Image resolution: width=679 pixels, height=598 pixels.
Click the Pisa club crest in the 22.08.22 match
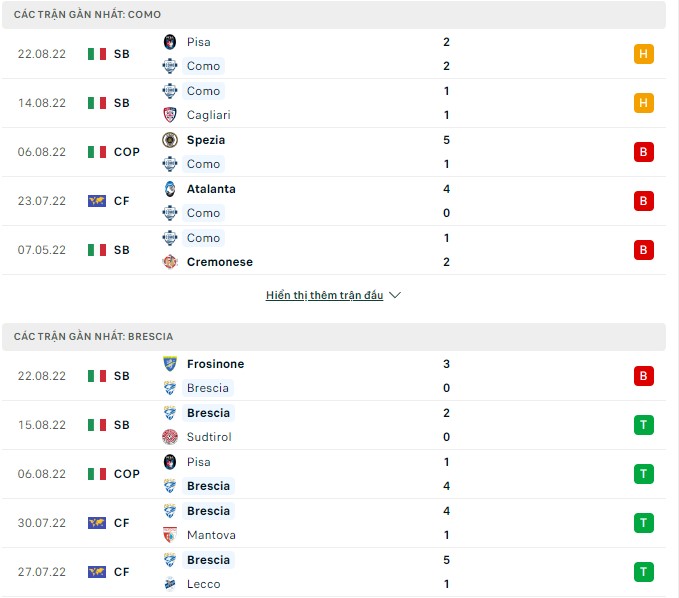(x=170, y=42)
